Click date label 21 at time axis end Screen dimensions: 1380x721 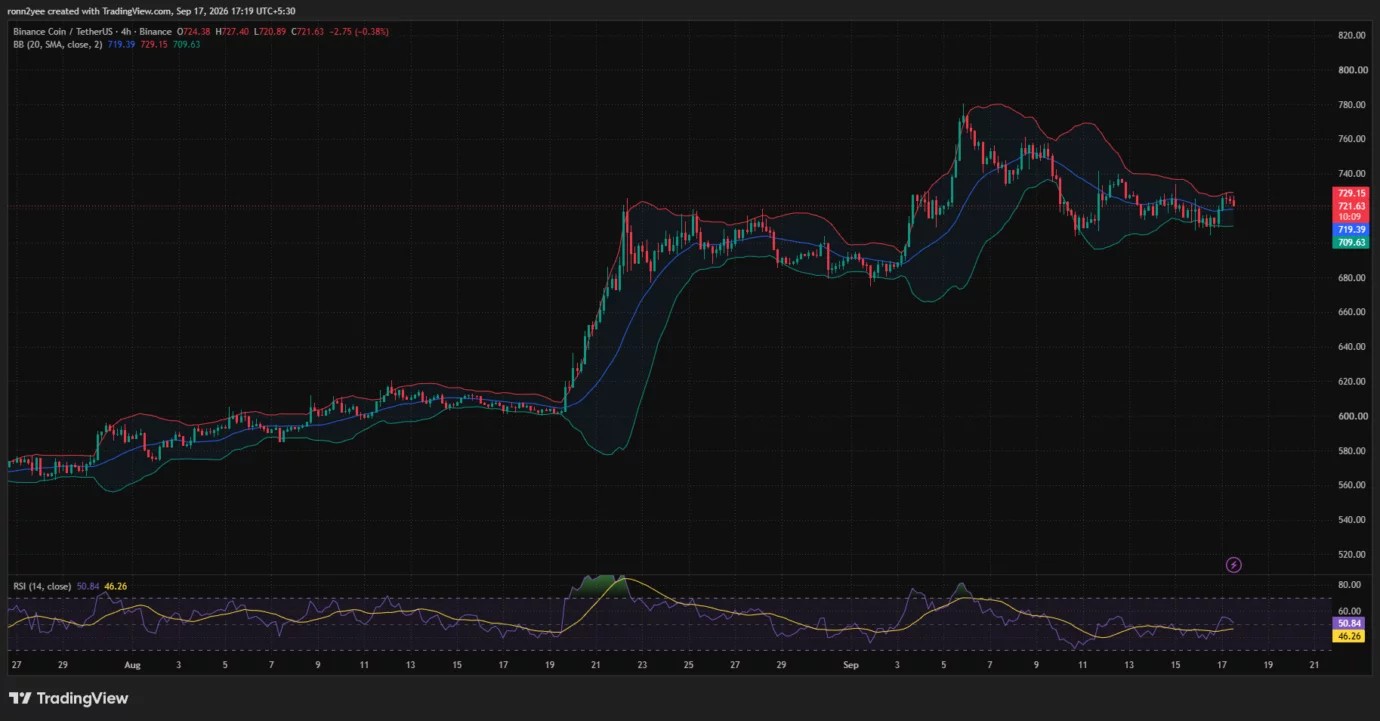[1313, 664]
